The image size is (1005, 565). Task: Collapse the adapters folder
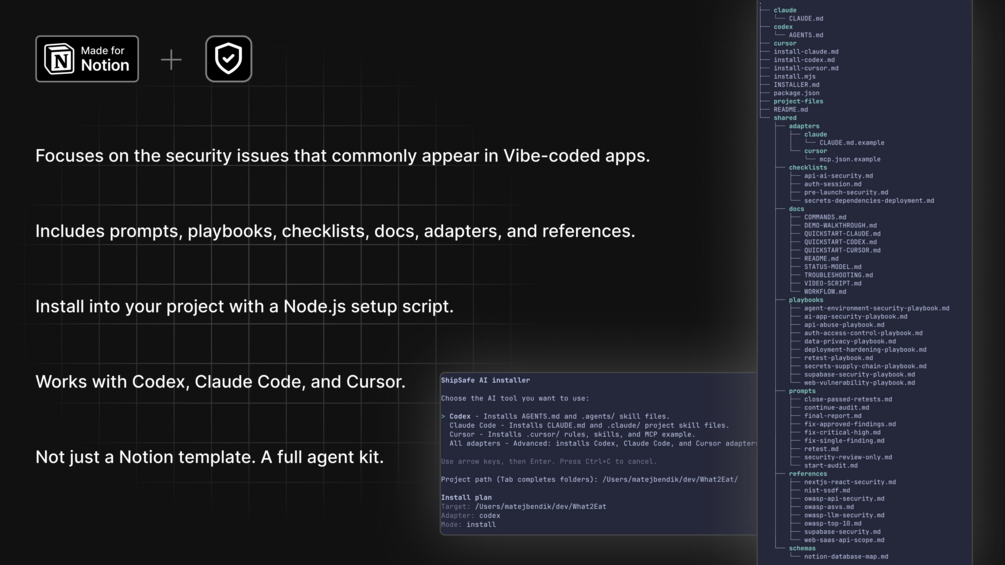tap(804, 126)
